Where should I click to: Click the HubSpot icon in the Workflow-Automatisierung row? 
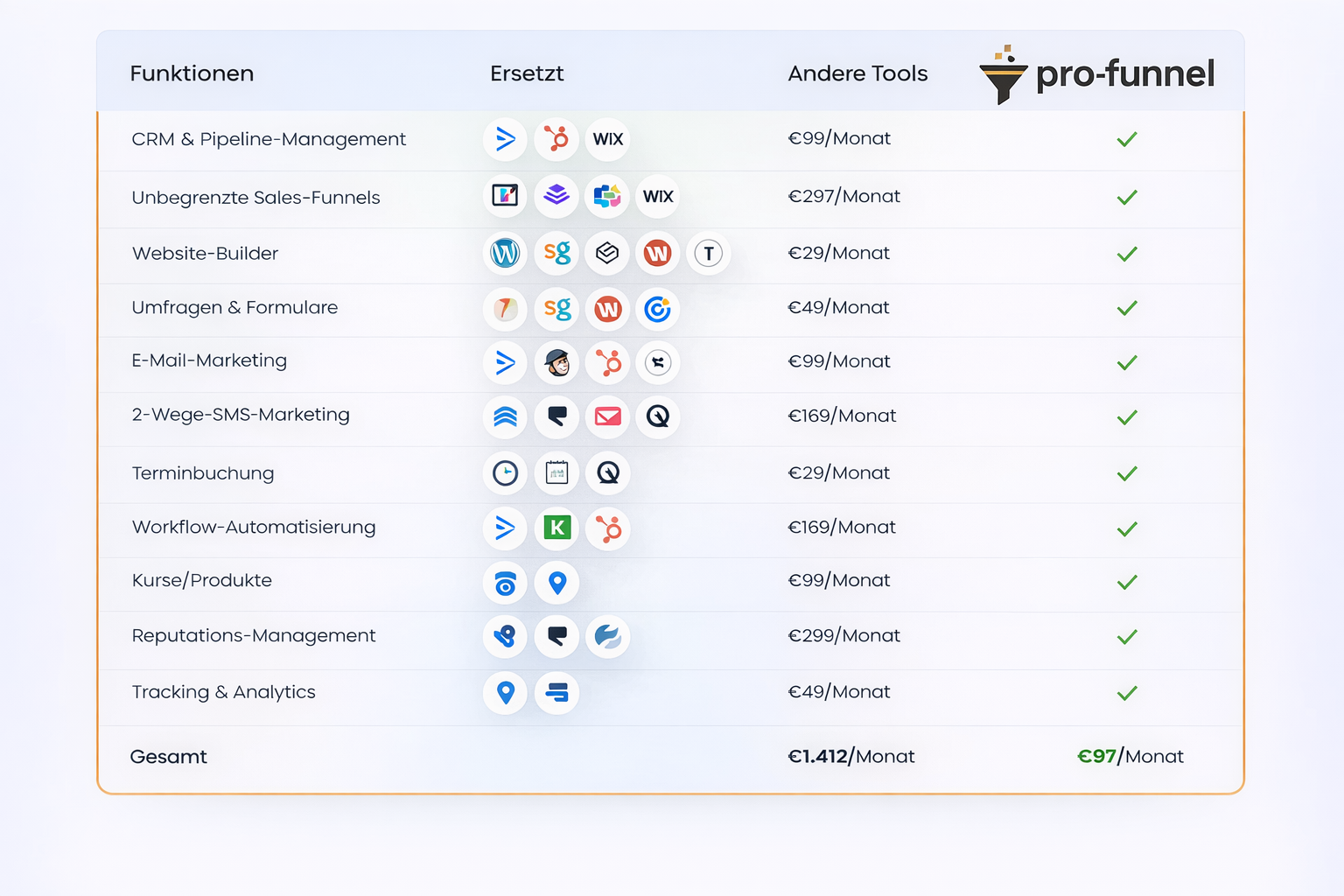[x=607, y=528]
